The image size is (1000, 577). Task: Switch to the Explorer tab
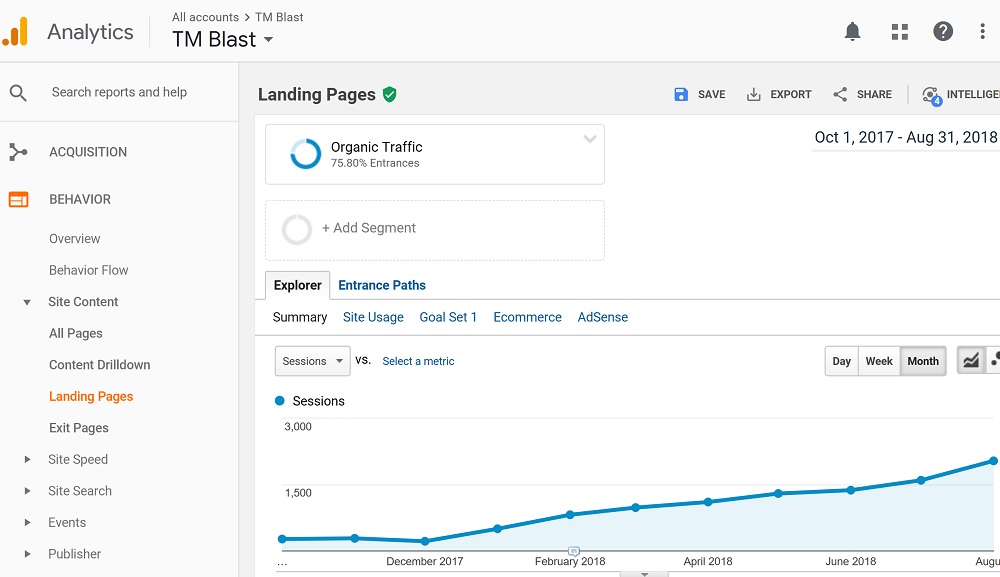(x=297, y=286)
